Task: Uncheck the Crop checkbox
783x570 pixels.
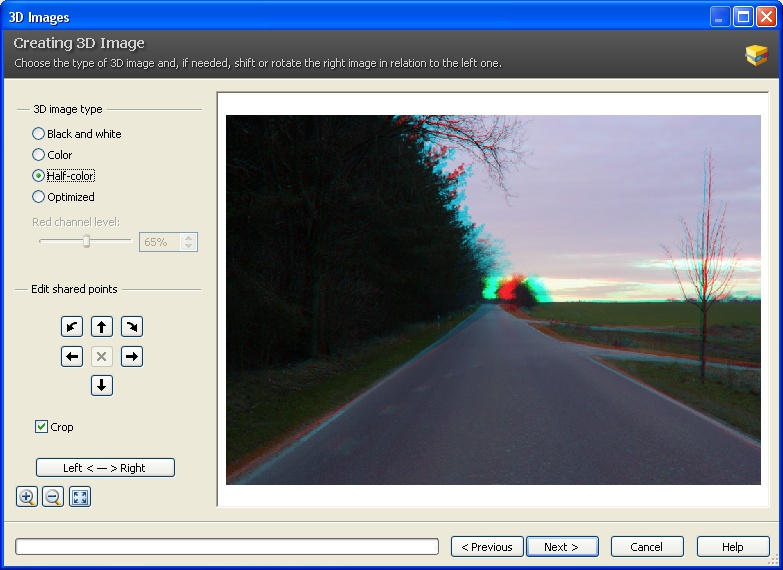Action: pos(41,427)
